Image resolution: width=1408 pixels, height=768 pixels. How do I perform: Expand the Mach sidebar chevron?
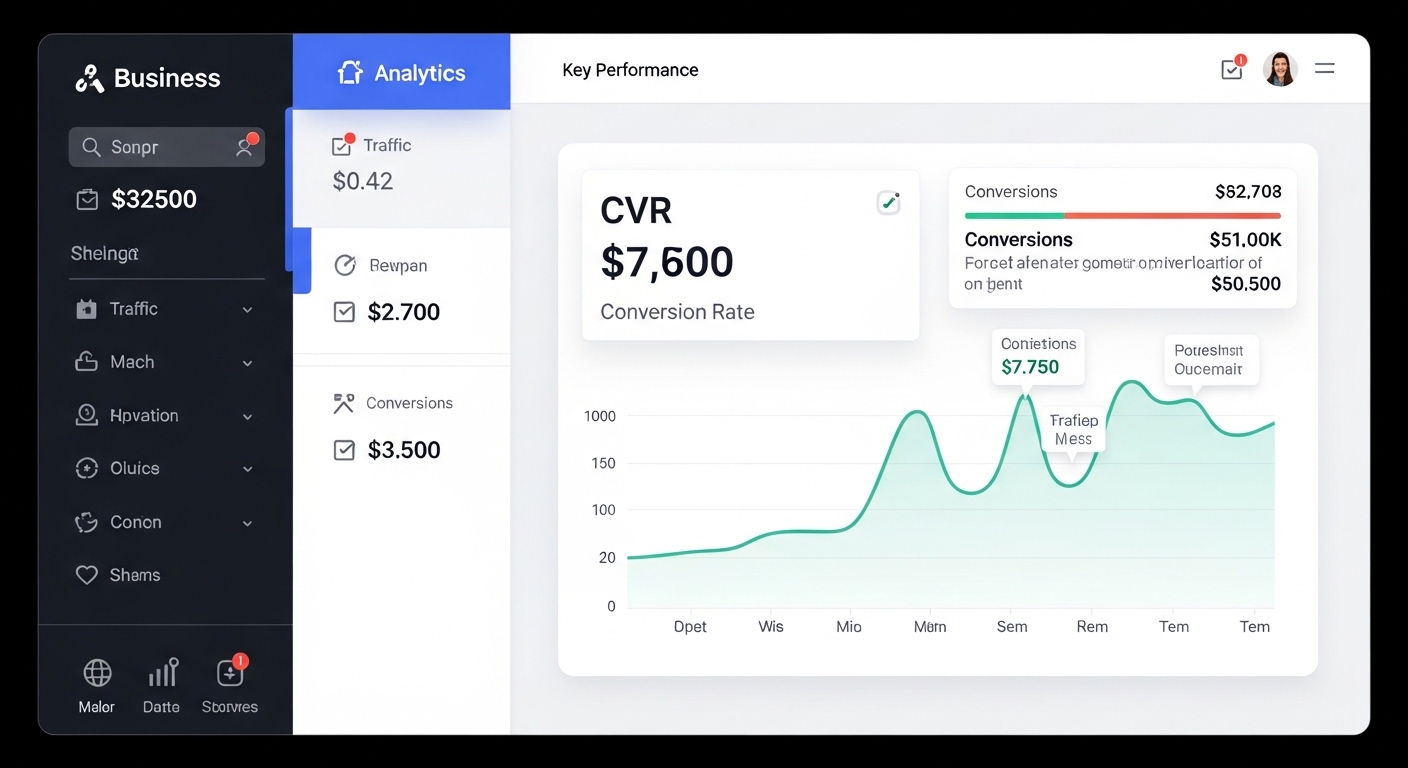pos(247,363)
